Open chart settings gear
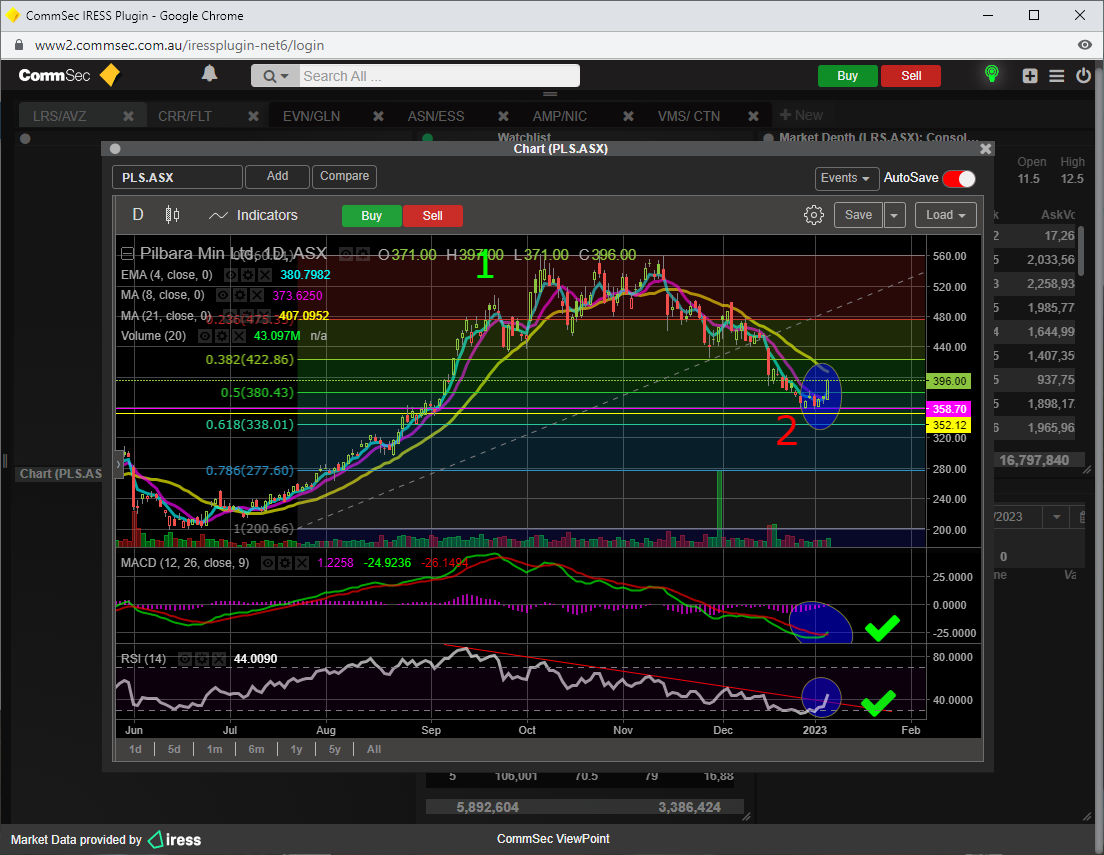 [x=814, y=215]
